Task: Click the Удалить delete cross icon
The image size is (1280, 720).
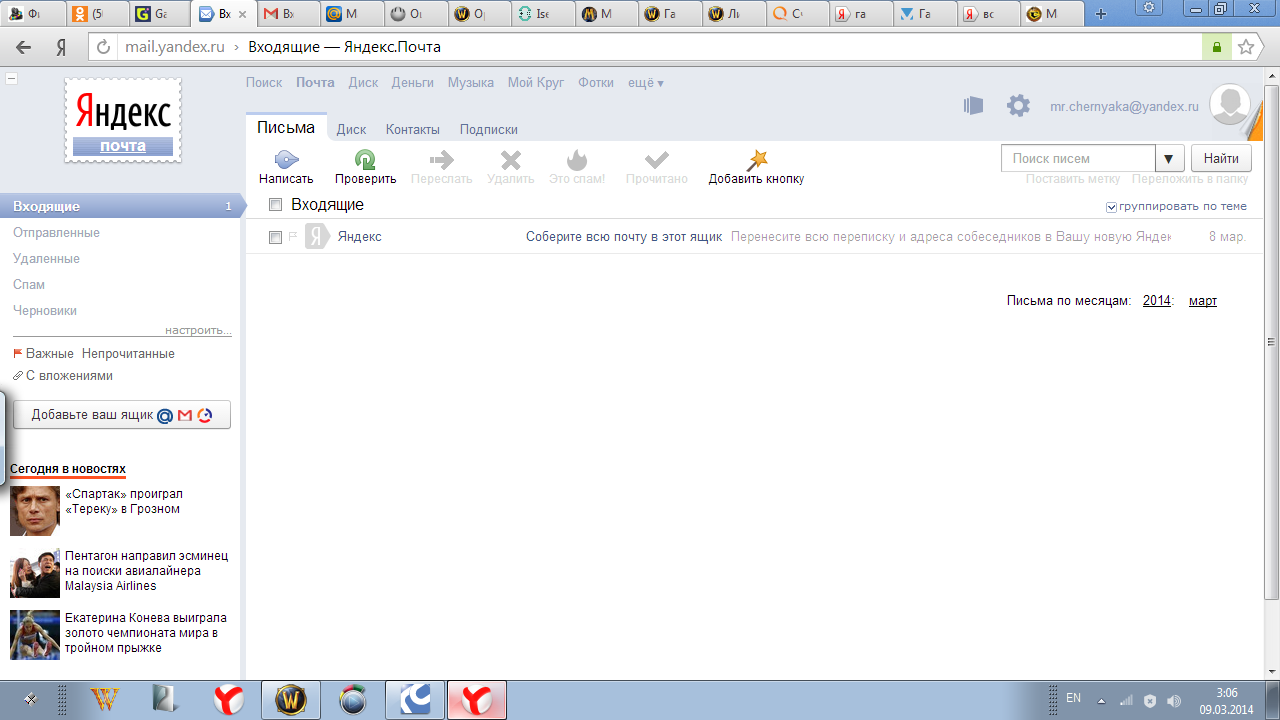Action: 511,160
